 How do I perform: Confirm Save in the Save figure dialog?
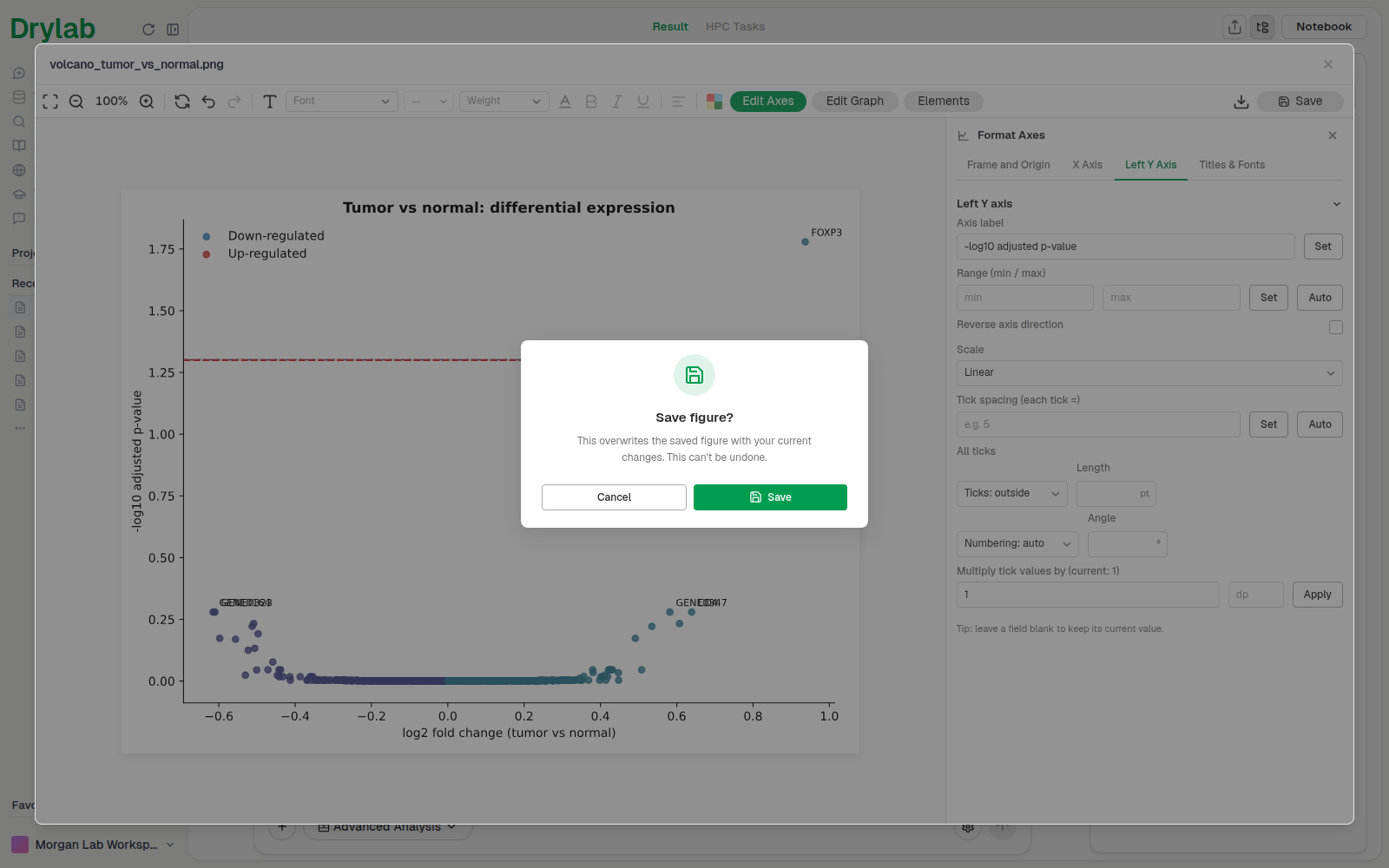[770, 497]
